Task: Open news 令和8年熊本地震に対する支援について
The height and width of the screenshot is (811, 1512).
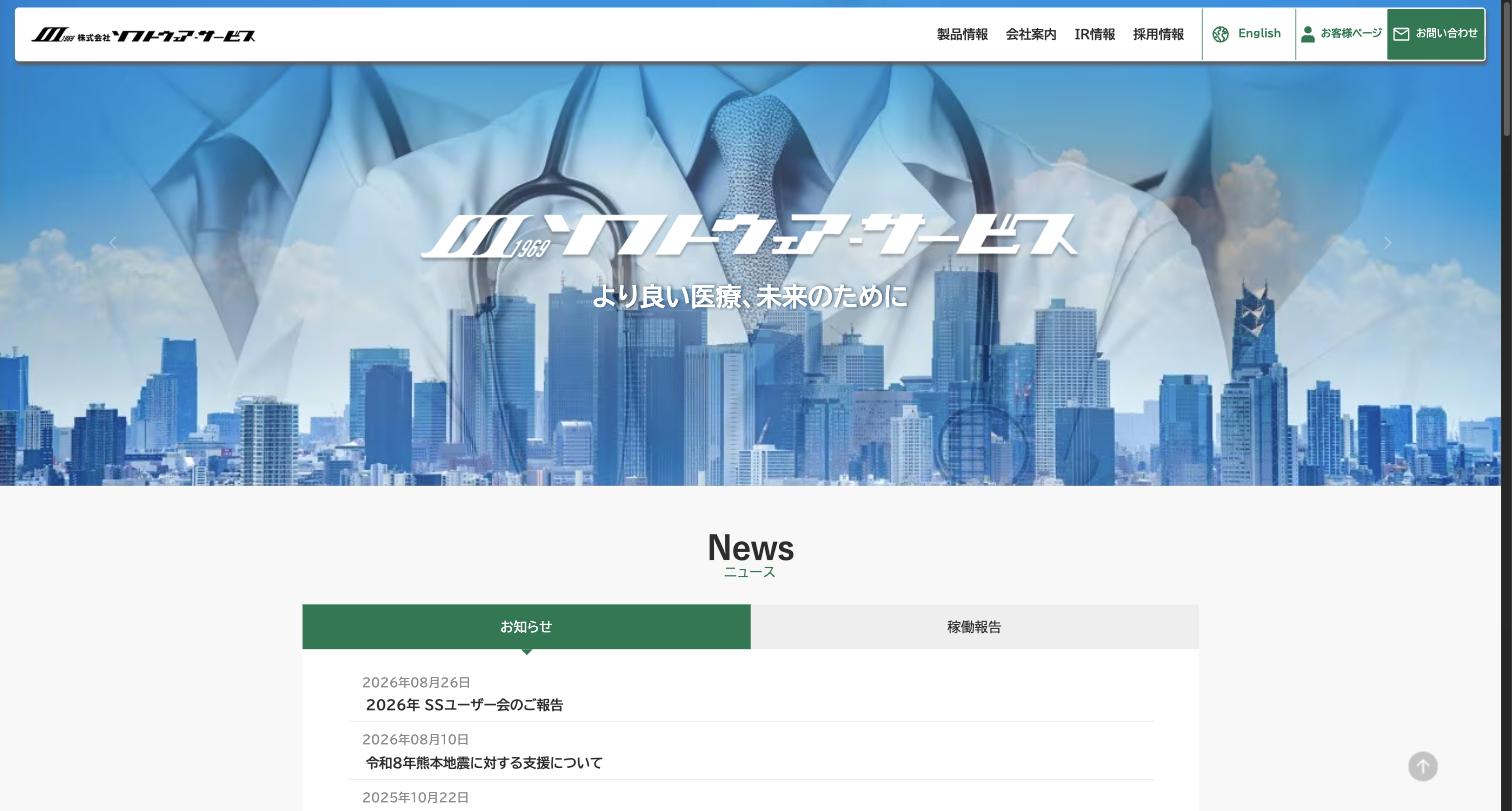Action: point(484,763)
